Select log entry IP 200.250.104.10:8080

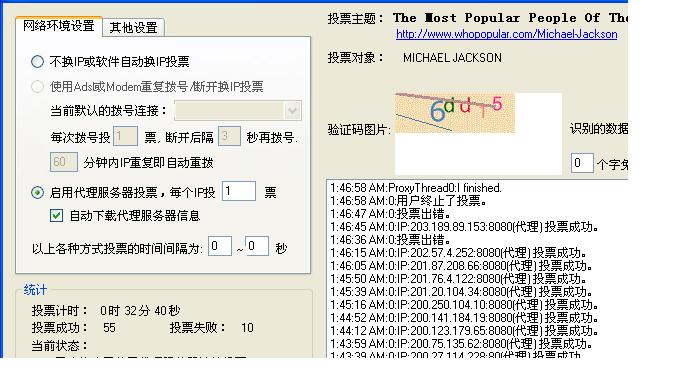tap(464, 305)
